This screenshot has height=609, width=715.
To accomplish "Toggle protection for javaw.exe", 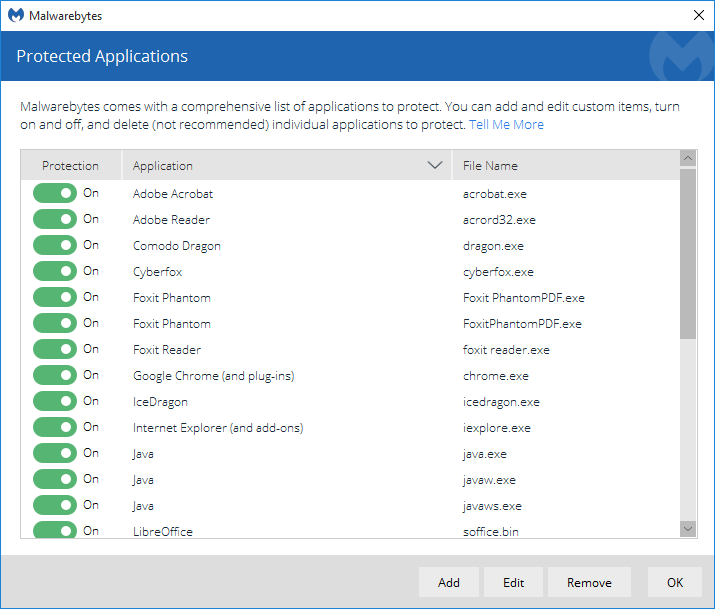I will [x=55, y=479].
